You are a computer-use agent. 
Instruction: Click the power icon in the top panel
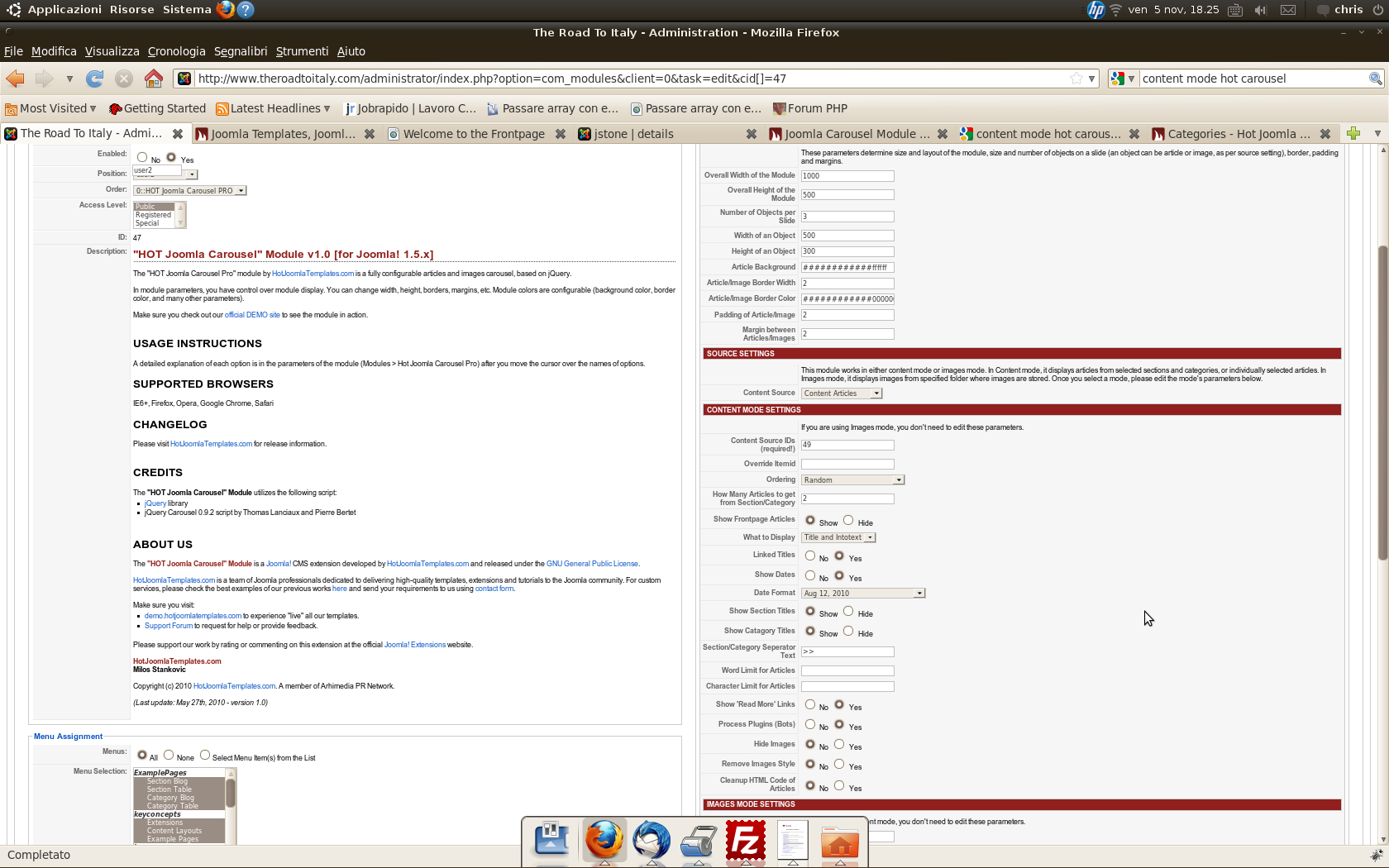pos(1377,10)
